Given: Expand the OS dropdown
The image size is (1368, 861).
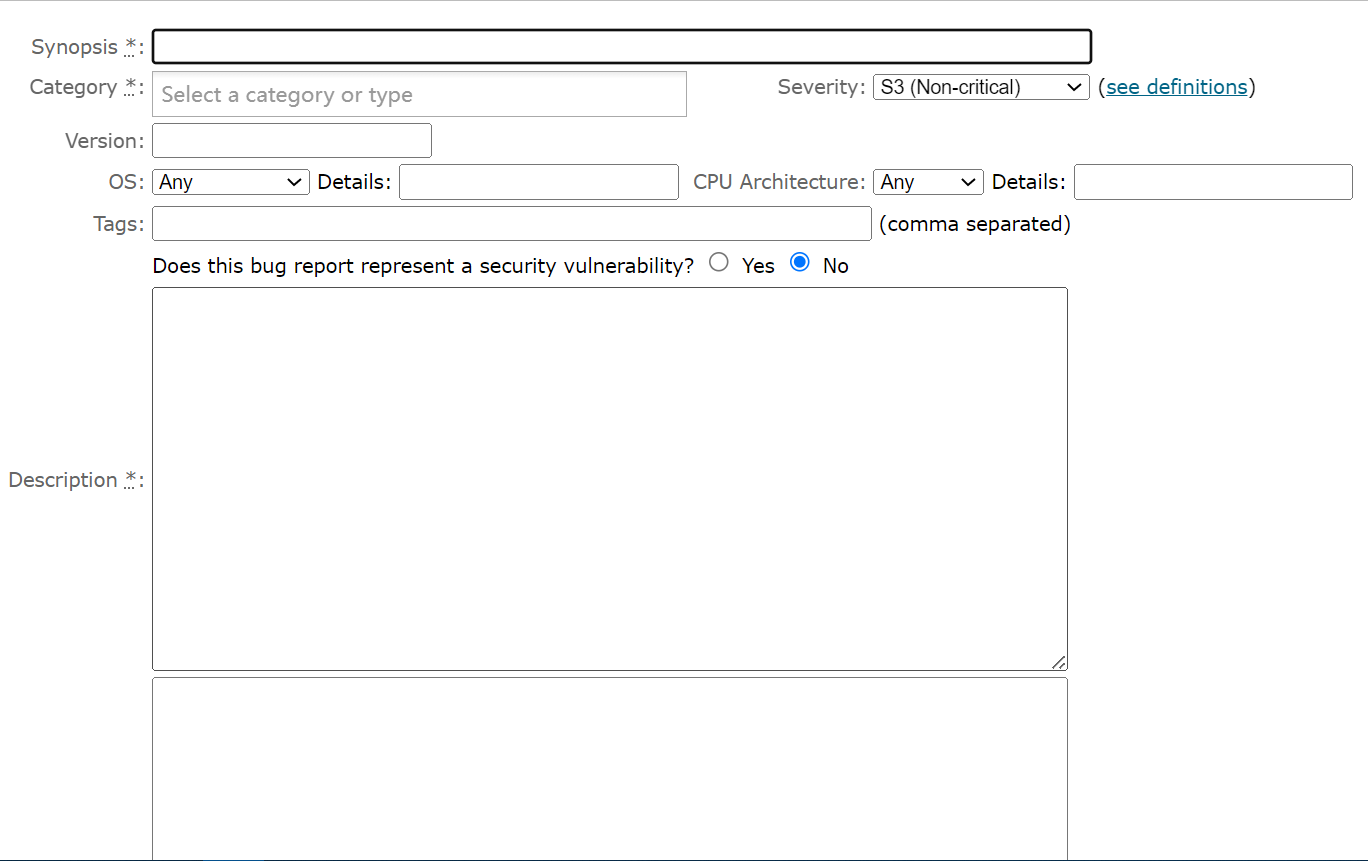Looking at the screenshot, I should pos(231,182).
